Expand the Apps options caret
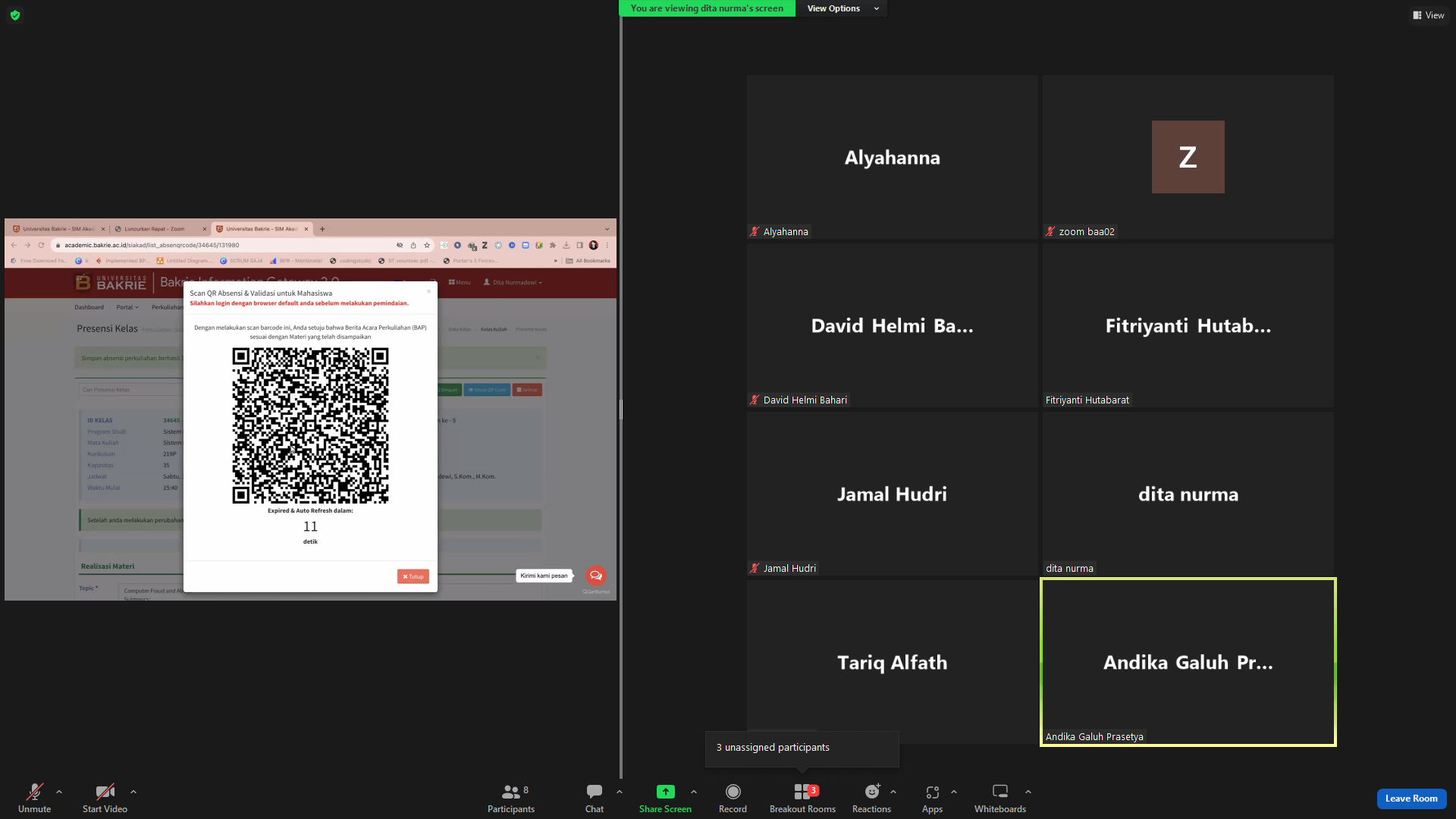Viewport: 1456px width, 819px height. point(954,792)
